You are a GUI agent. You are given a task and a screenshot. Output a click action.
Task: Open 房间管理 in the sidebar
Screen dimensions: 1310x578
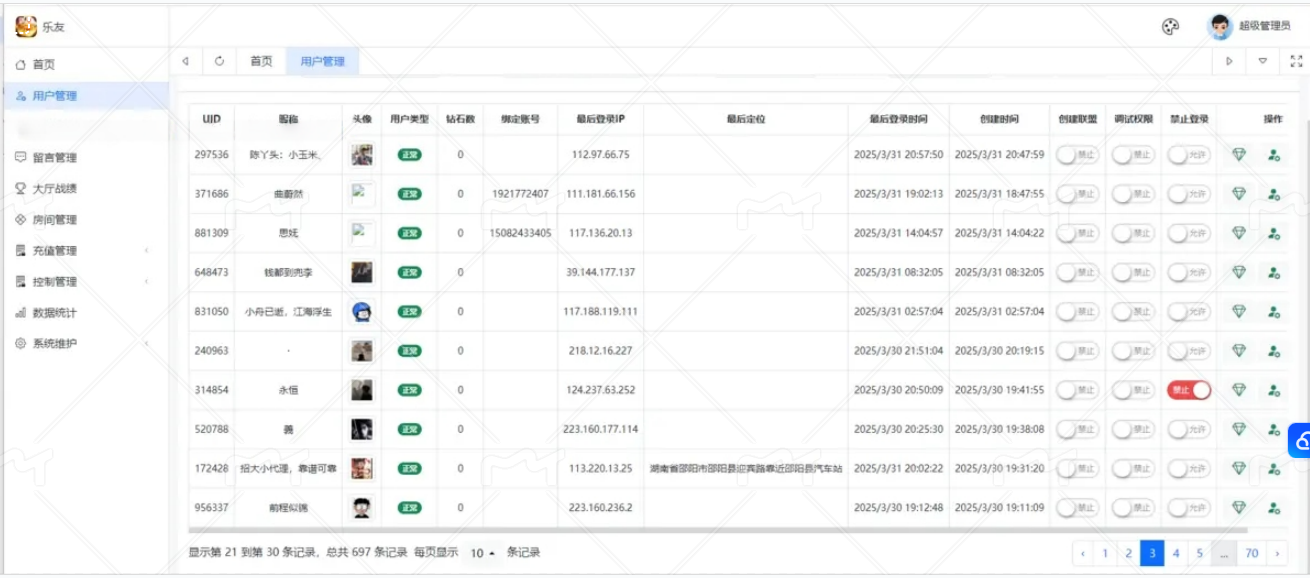[85, 219]
